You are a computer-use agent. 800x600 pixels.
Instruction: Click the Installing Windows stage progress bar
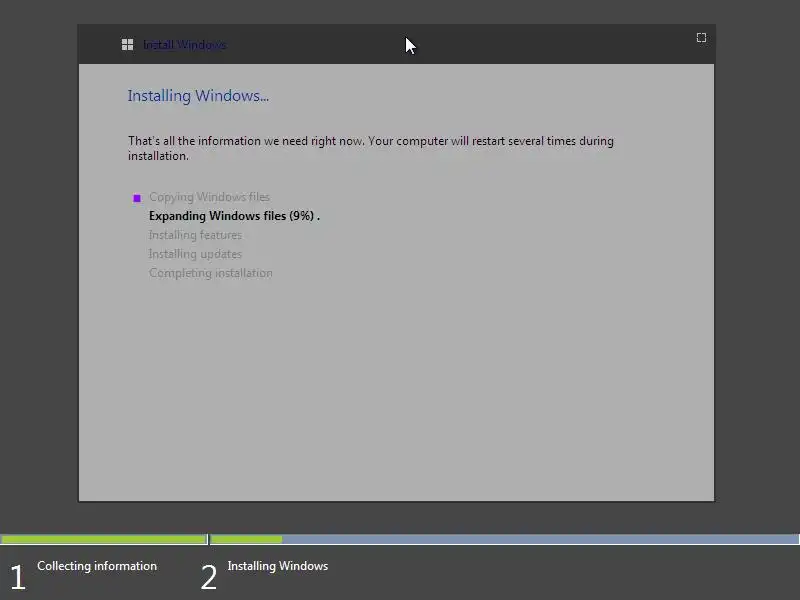(505, 539)
